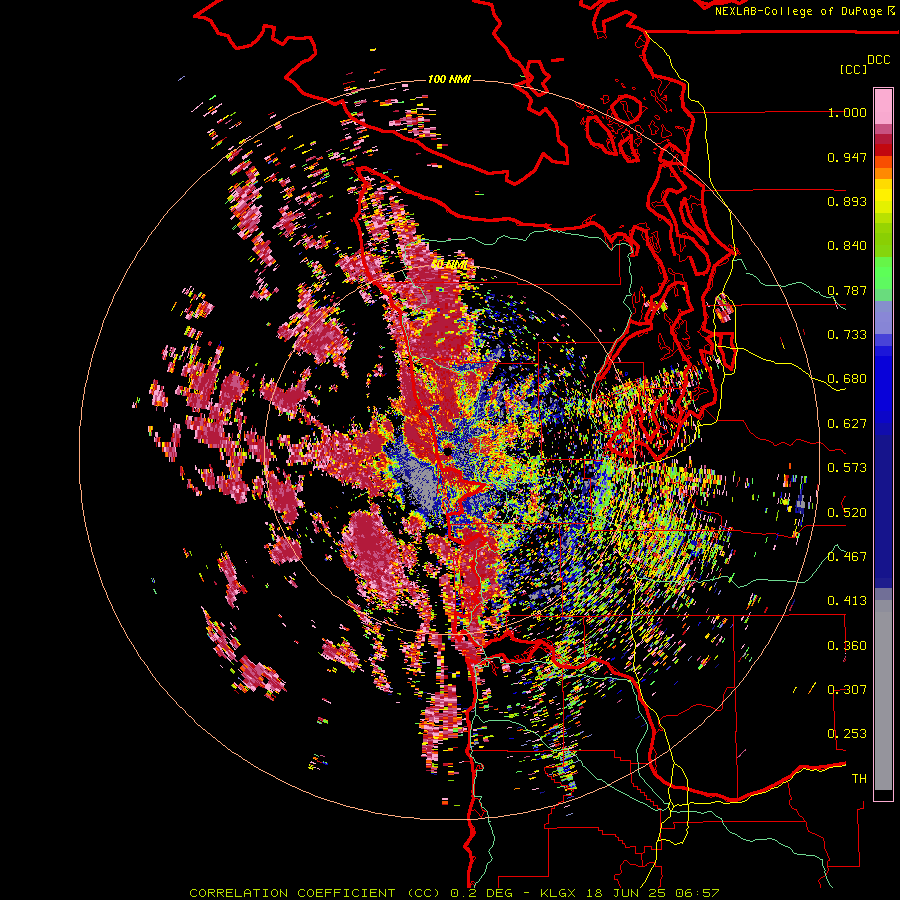Click the 0.307 color scale value
The width and height of the screenshot is (900, 900).
847,690
